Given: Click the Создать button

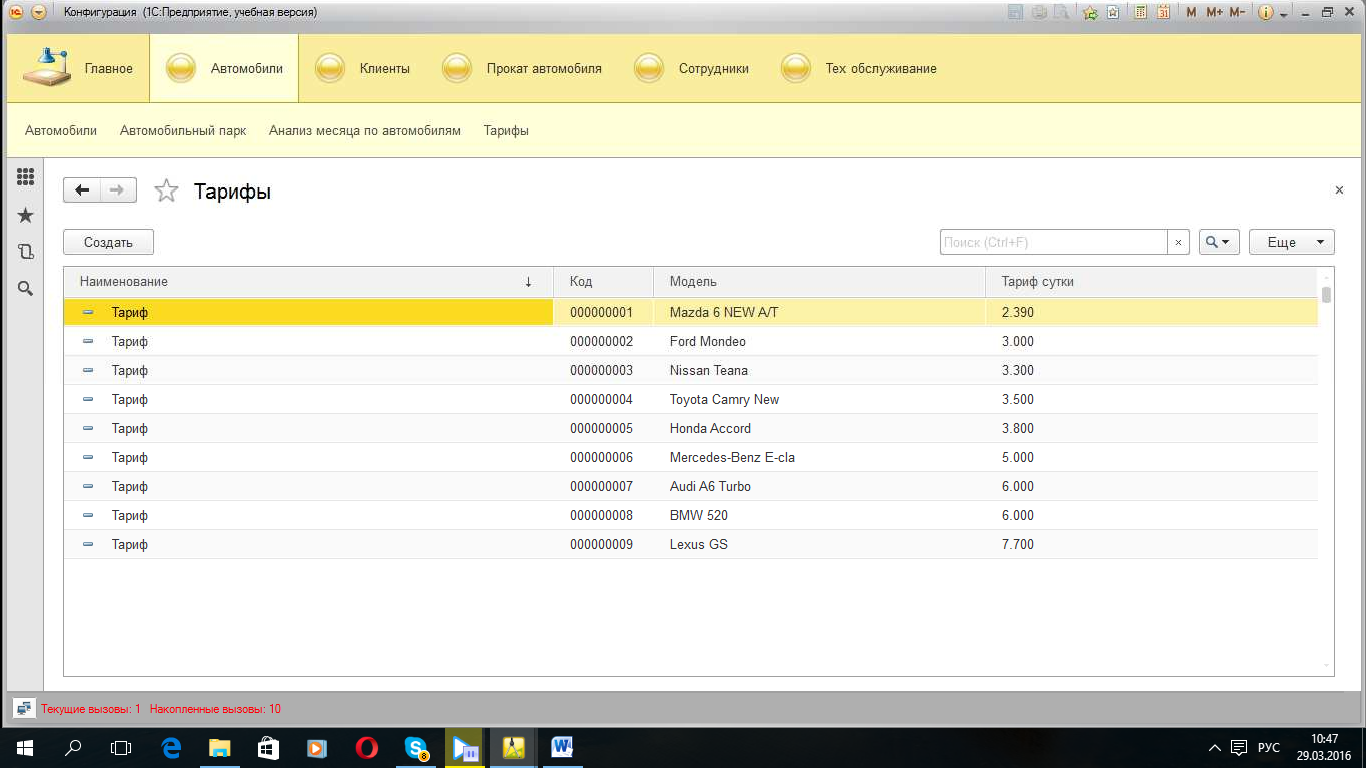Looking at the screenshot, I should tap(108, 242).
